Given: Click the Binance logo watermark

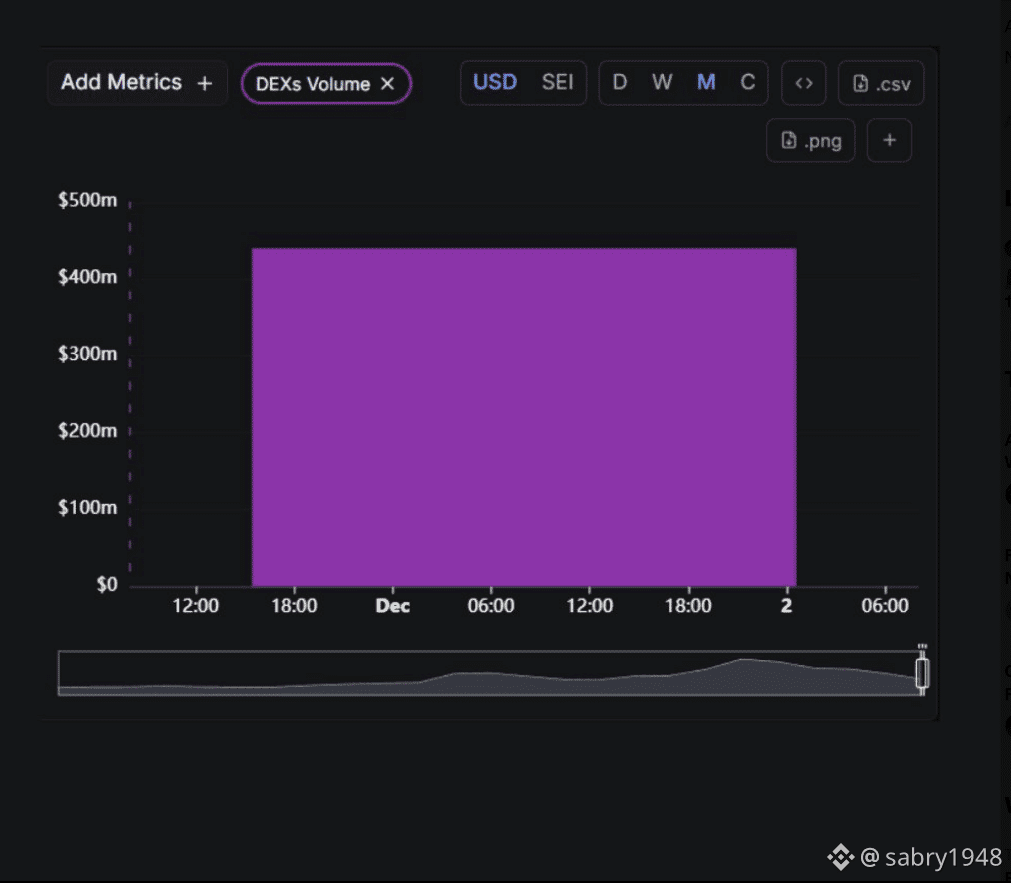Looking at the screenshot, I should [841, 857].
